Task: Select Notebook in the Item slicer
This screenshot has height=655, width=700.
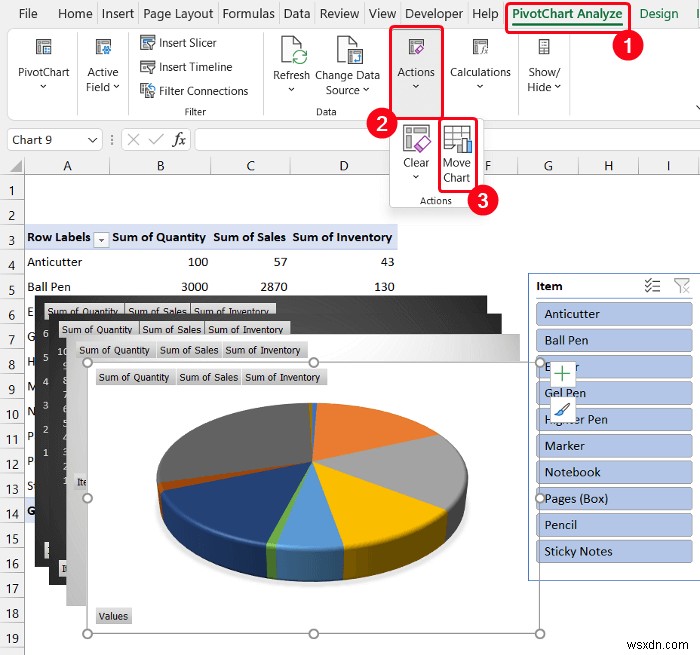Action: 614,472
